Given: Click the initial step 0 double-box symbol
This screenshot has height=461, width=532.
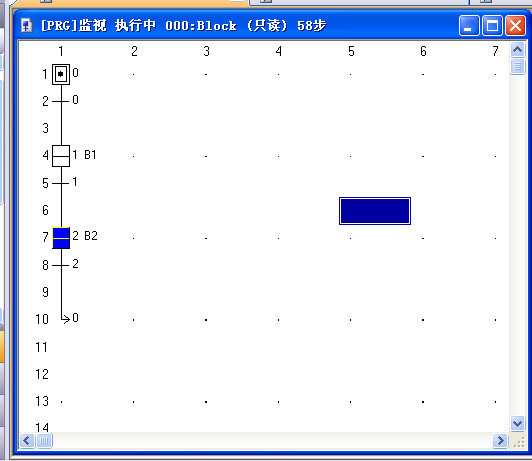Looking at the screenshot, I should coord(61,74).
